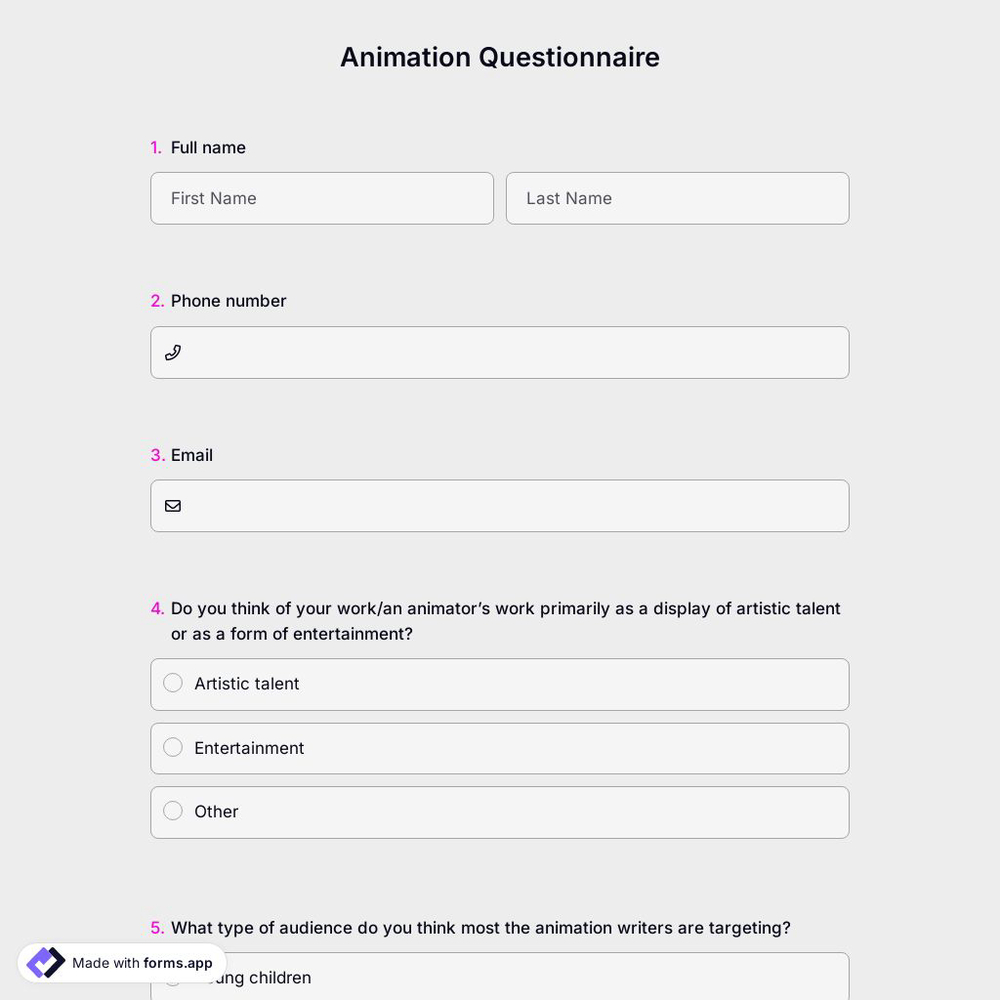Click the "Made with forms.app" badge
The width and height of the screenshot is (1000, 1000).
tap(120, 963)
